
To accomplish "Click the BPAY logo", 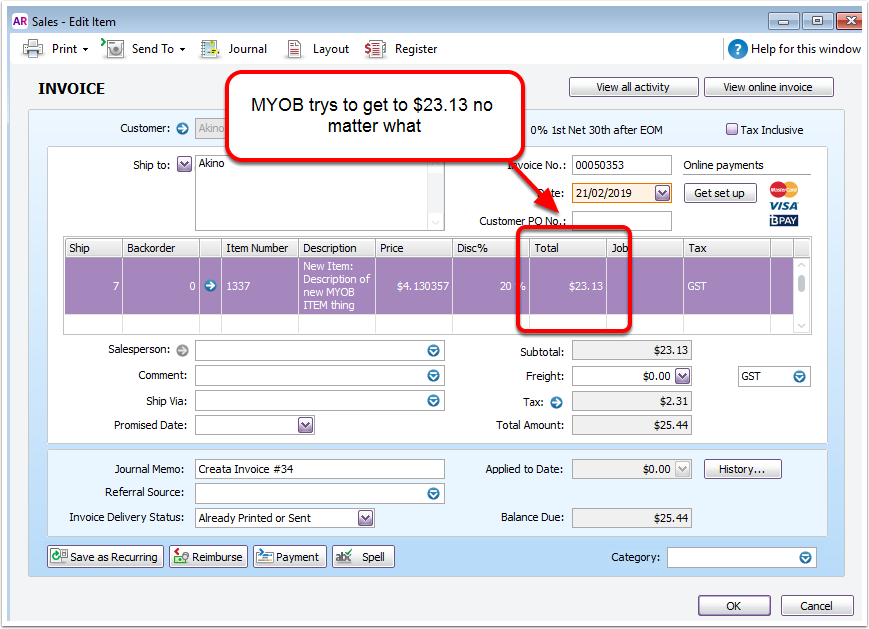I will point(784,221).
